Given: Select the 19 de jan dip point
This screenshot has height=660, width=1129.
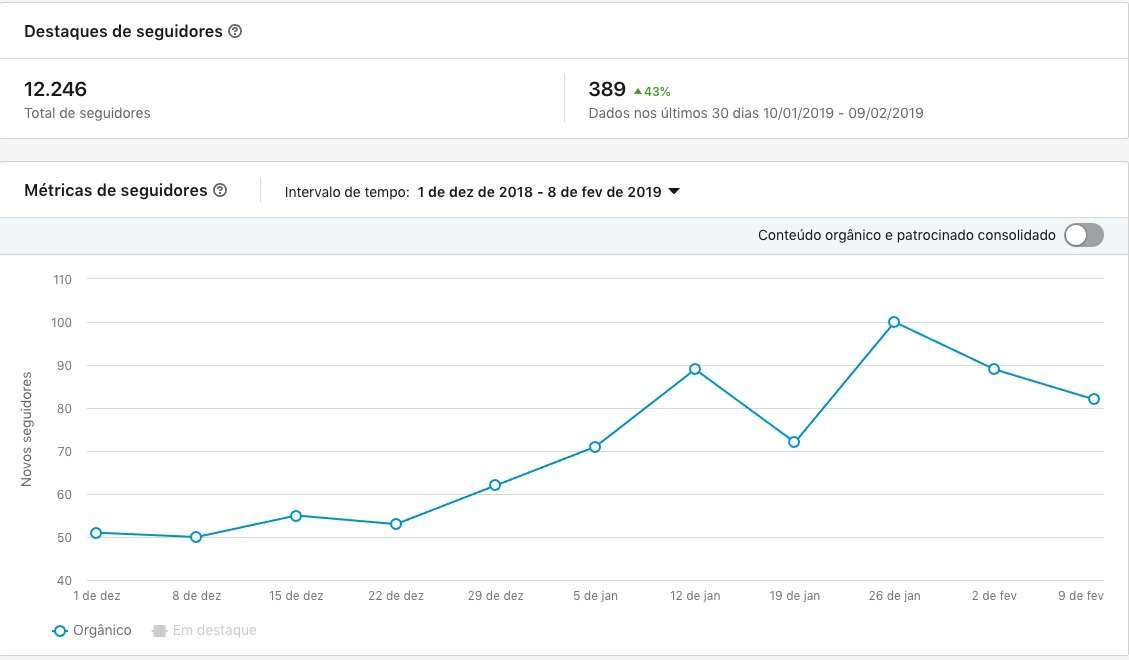Looking at the screenshot, I should tap(794, 442).
